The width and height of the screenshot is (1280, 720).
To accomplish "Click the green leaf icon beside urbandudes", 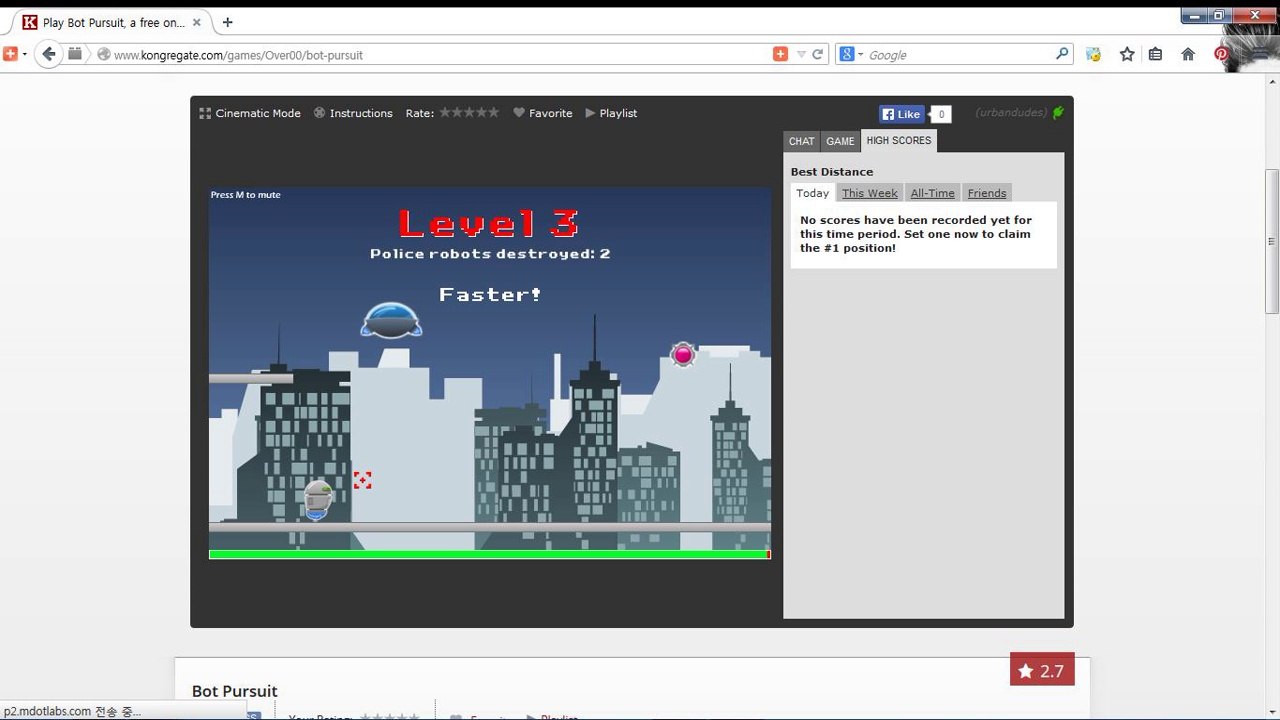I will [1058, 113].
